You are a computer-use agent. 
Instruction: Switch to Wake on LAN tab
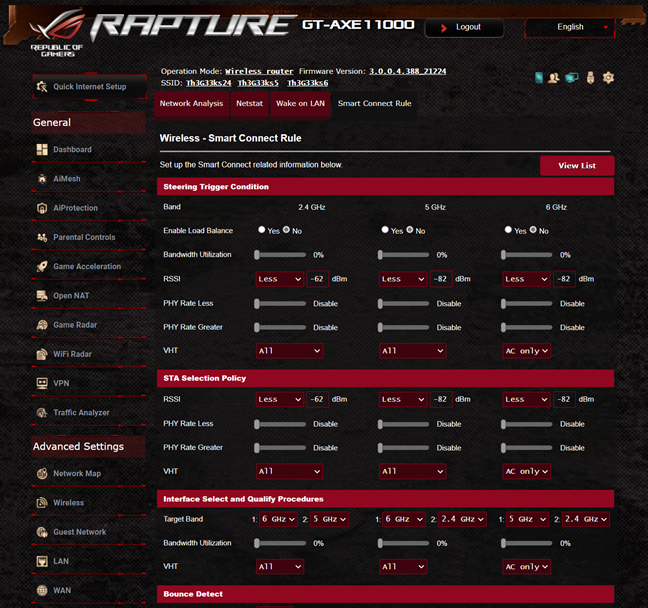coord(300,104)
